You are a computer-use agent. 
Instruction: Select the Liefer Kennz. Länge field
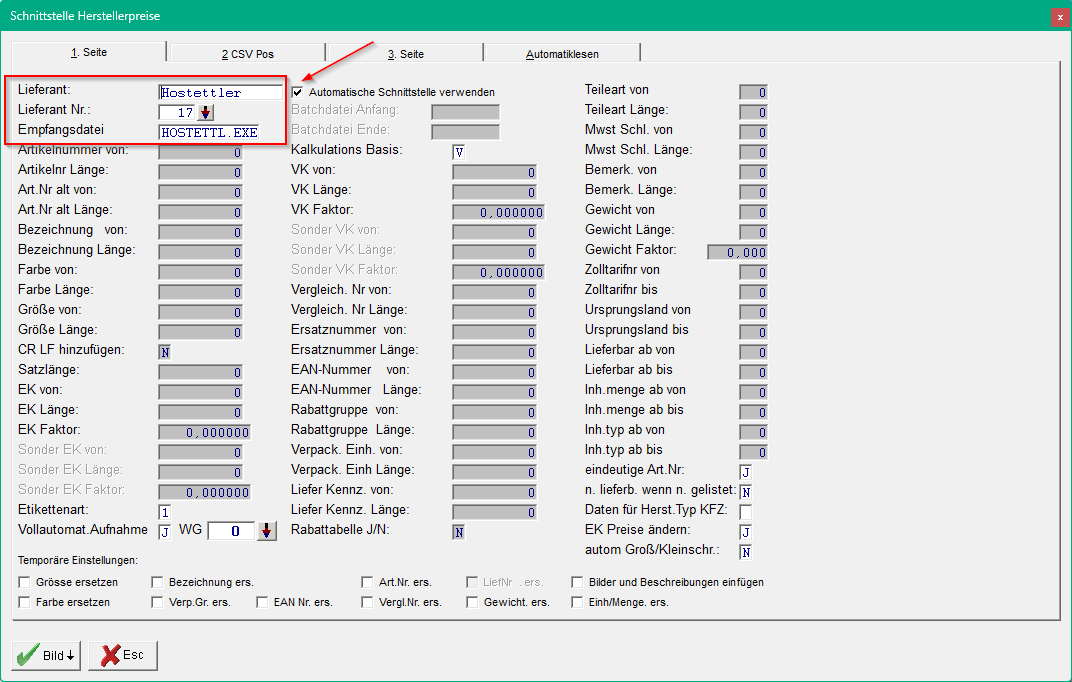coord(494,513)
